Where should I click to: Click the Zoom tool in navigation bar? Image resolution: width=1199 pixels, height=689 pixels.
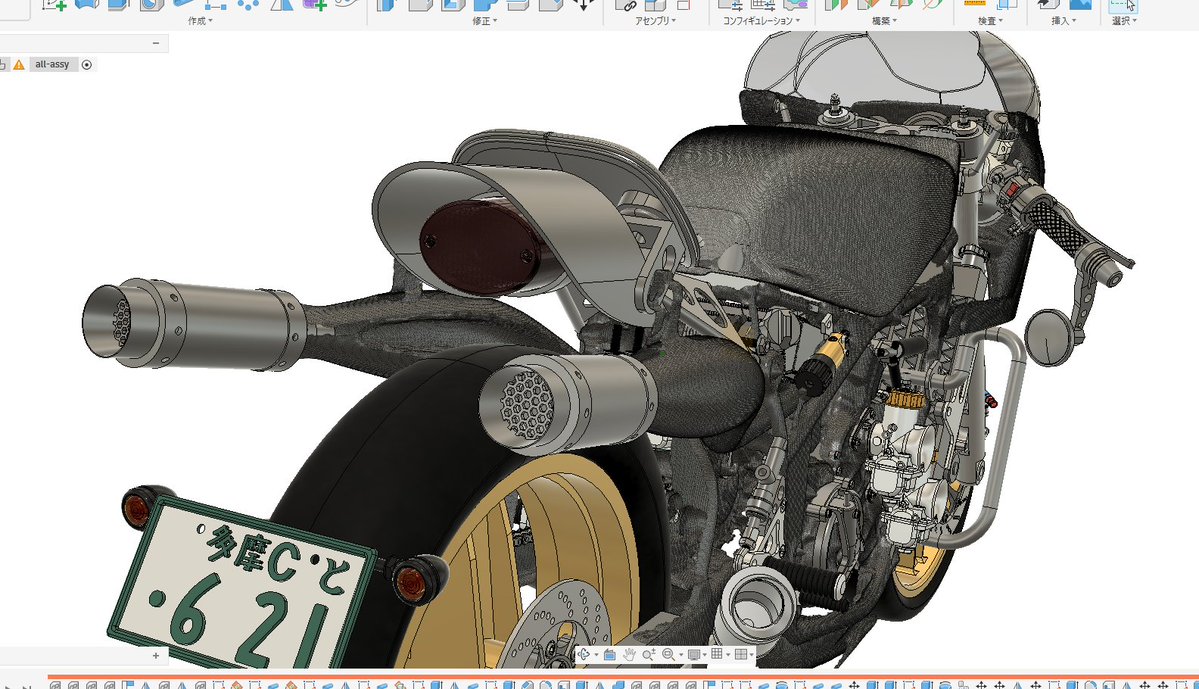[649, 655]
